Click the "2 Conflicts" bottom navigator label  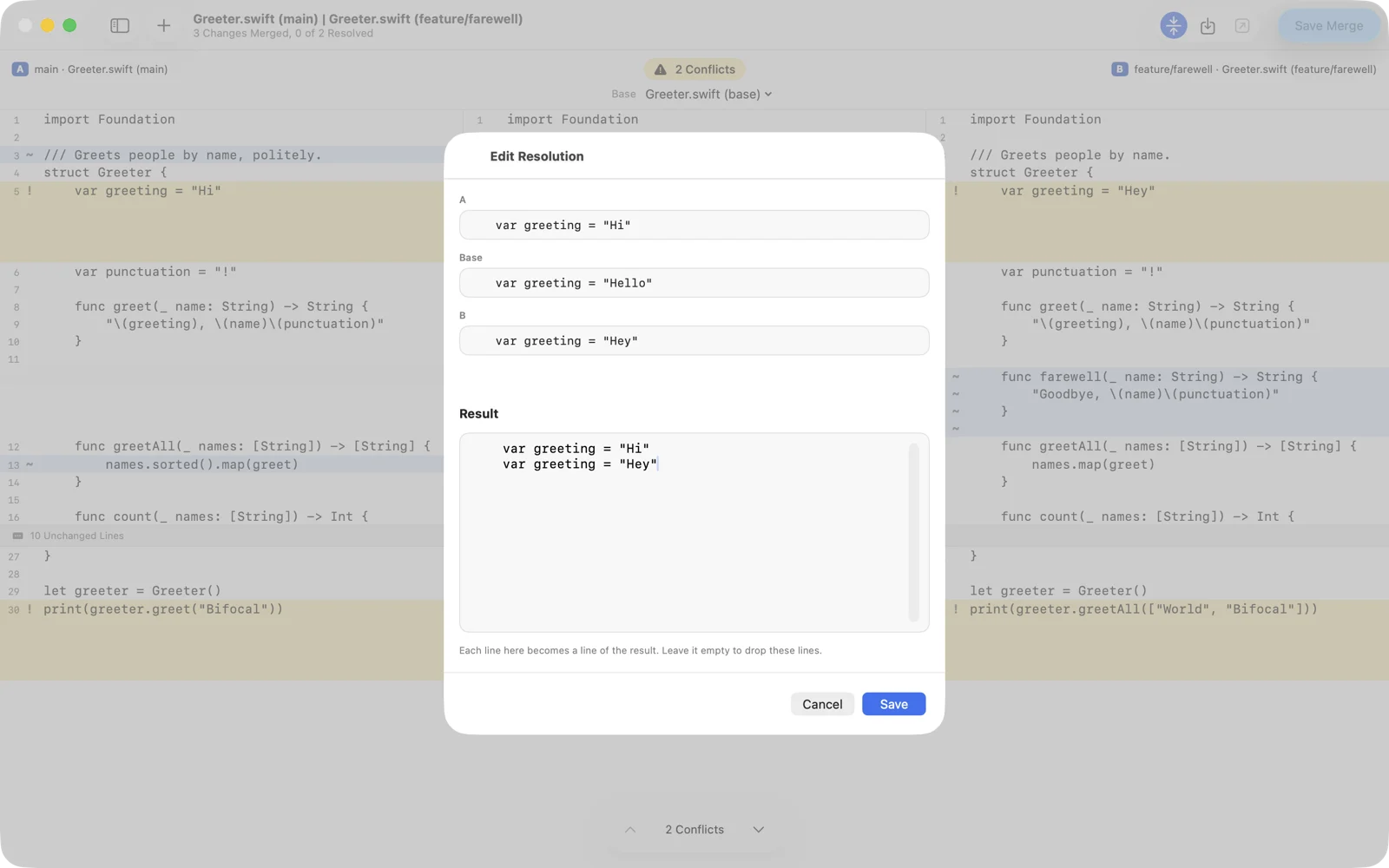click(x=694, y=830)
